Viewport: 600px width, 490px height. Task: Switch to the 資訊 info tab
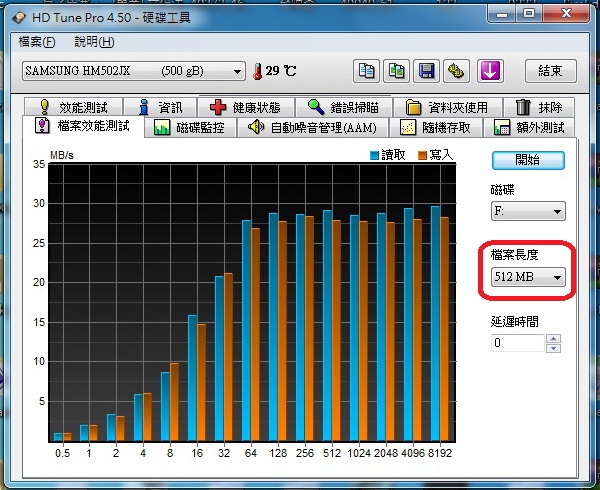(x=160, y=107)
